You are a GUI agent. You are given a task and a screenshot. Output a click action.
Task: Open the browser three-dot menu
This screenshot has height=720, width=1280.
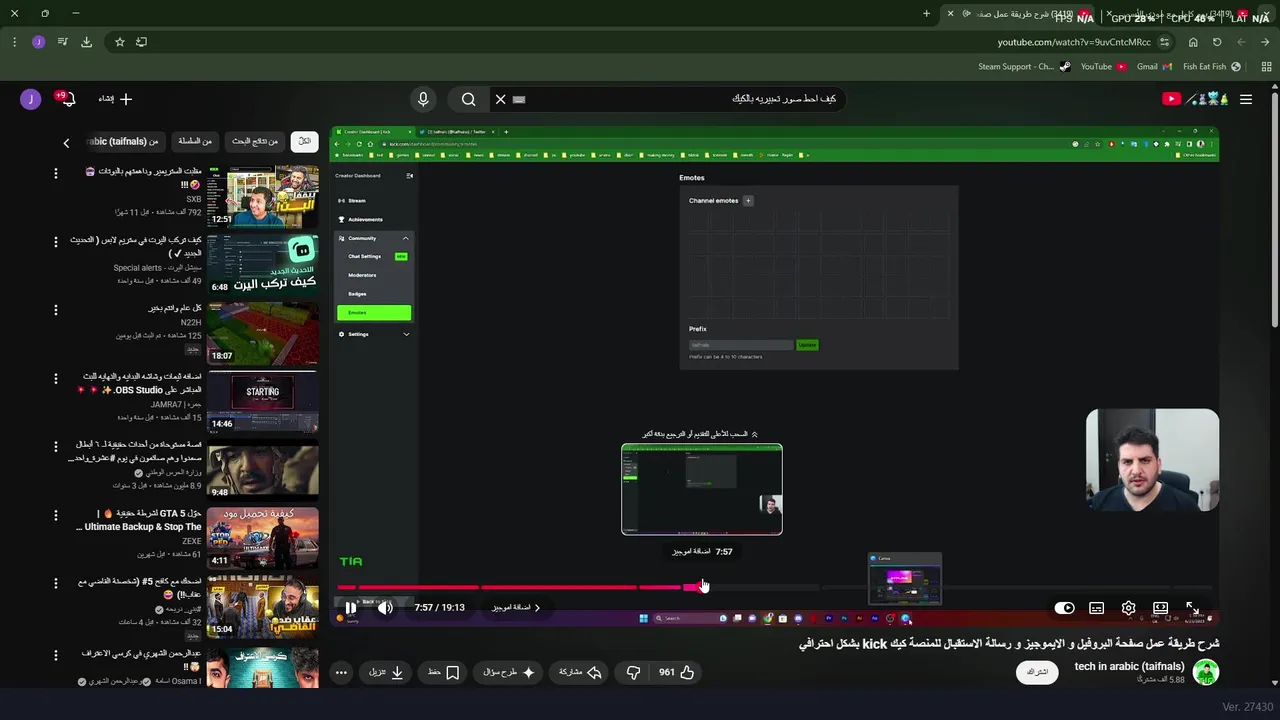pos(14,42)
